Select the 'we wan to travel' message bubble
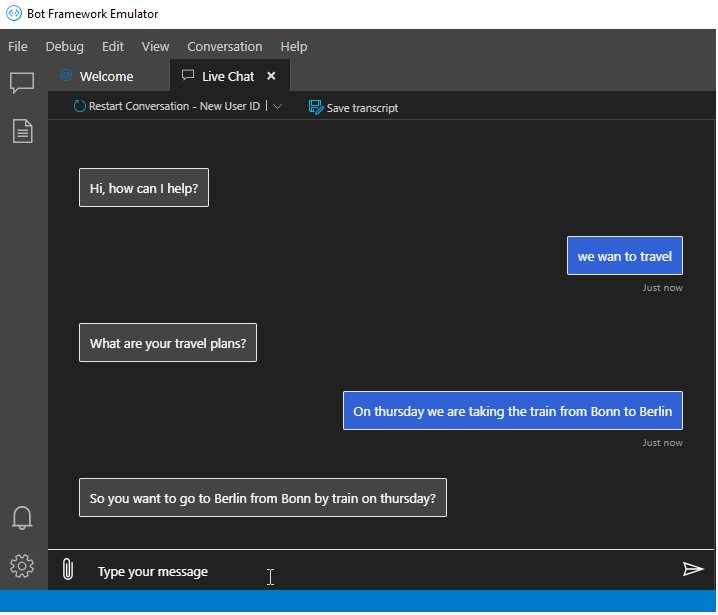 point(625,256)
